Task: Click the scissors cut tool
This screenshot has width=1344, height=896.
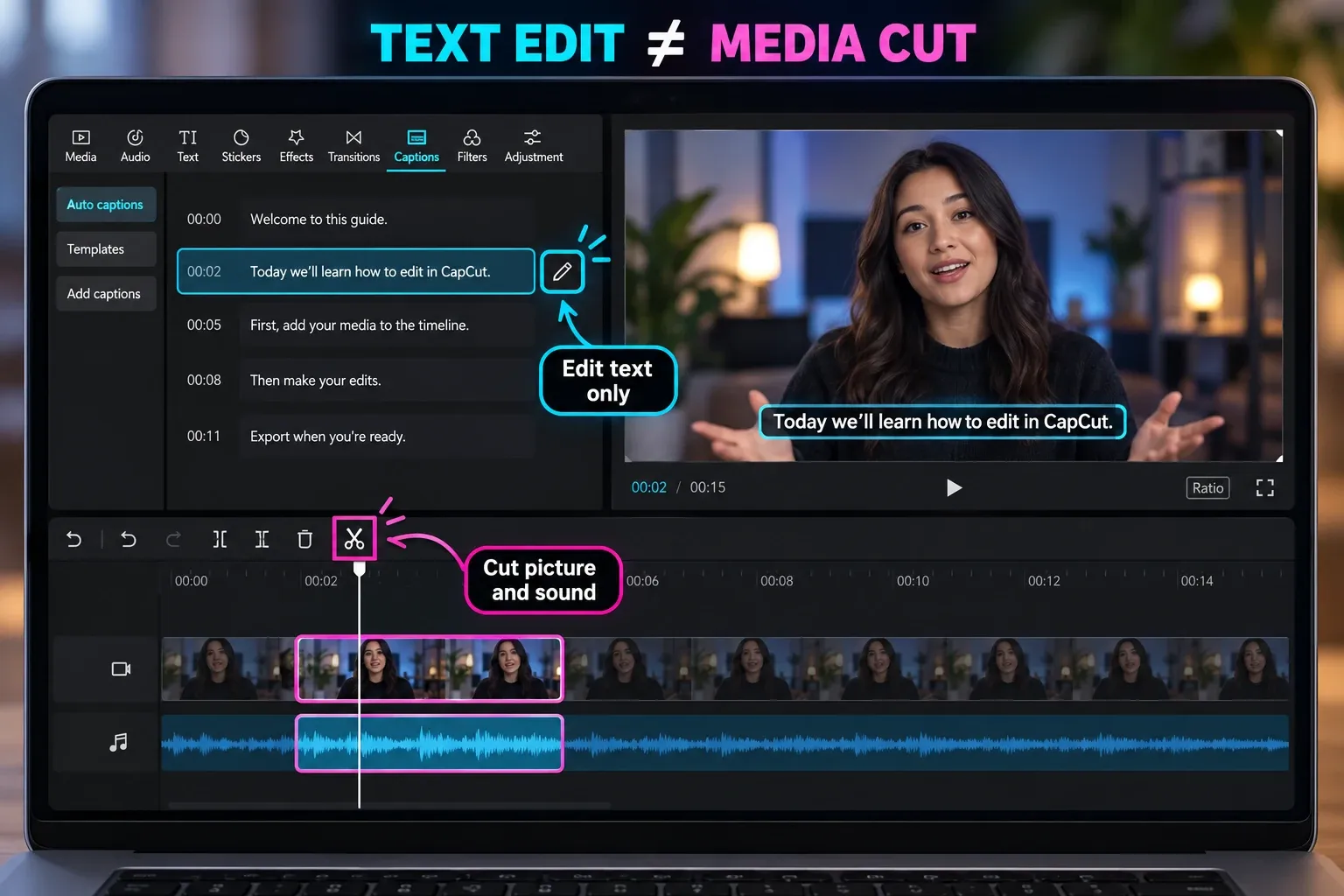Action: [x=354, y=538]
